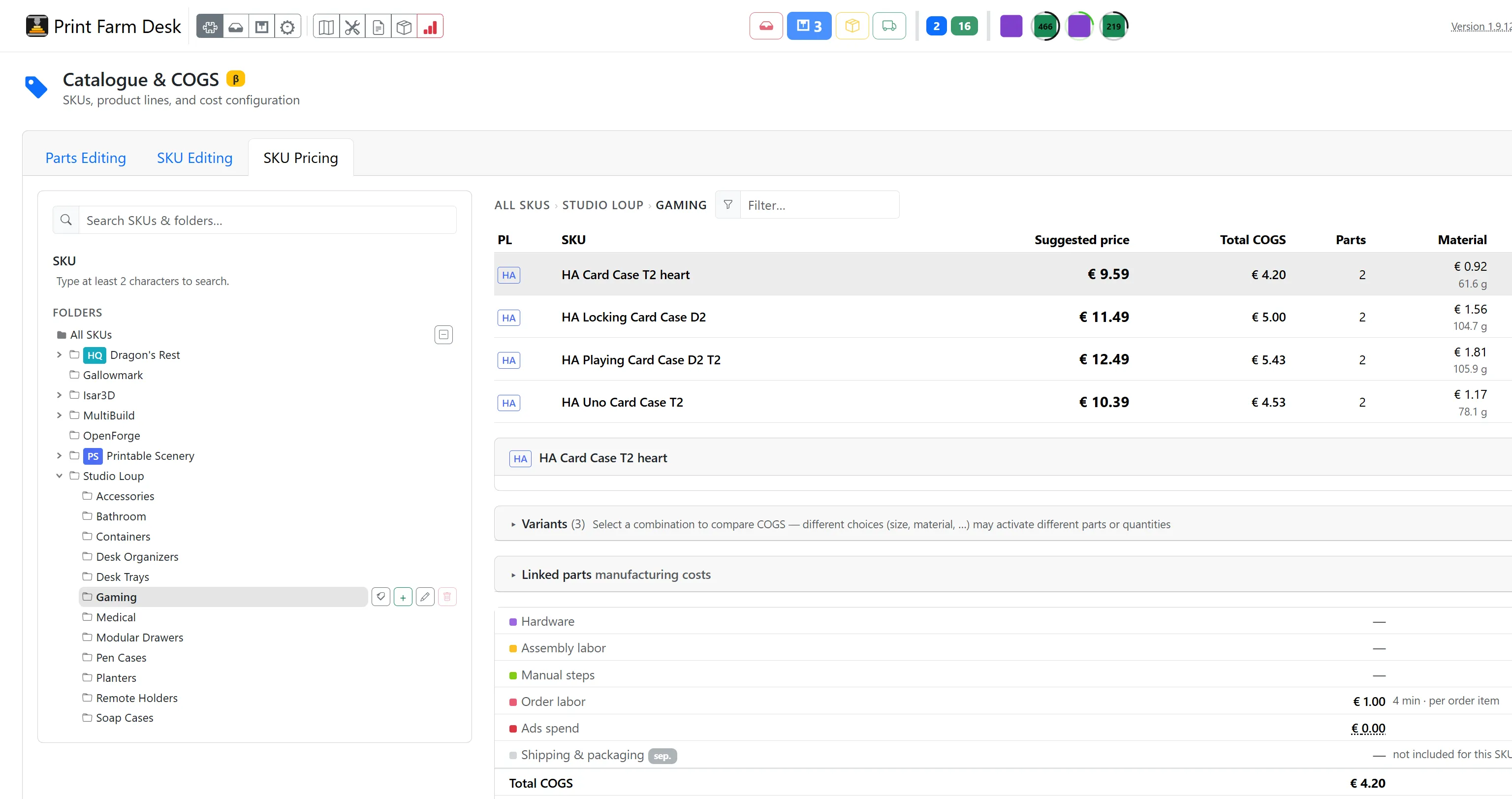The height and width of the screenshot is (799, 1512).
Task: Open the gray storage box toolbar icon
Action: [262, 27]
